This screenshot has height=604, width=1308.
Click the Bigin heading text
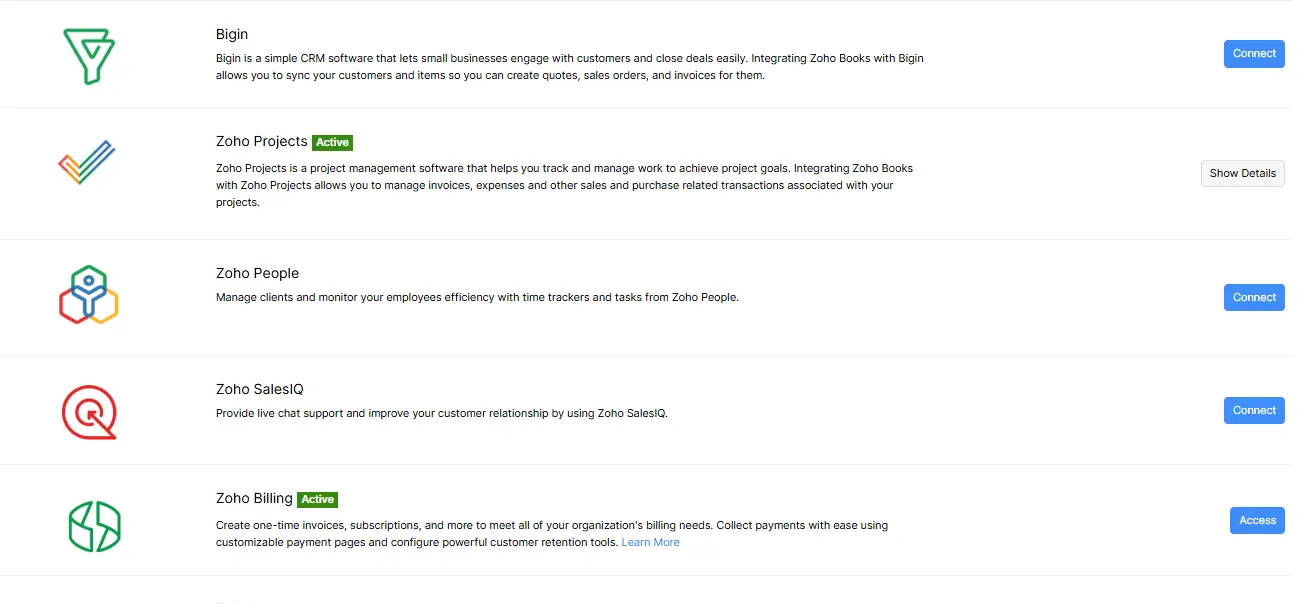click(232, 35)
